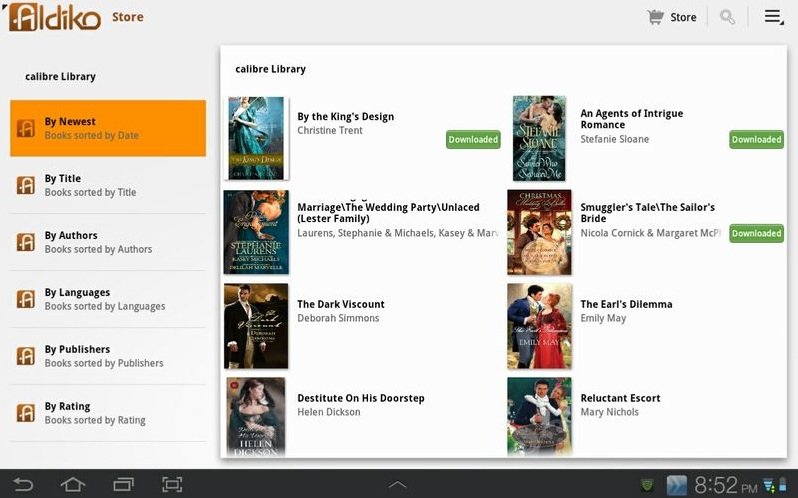Select Smuggler's Tale\The Sailor's Bride title
798x498 pixels.
(x=647, y=213)
